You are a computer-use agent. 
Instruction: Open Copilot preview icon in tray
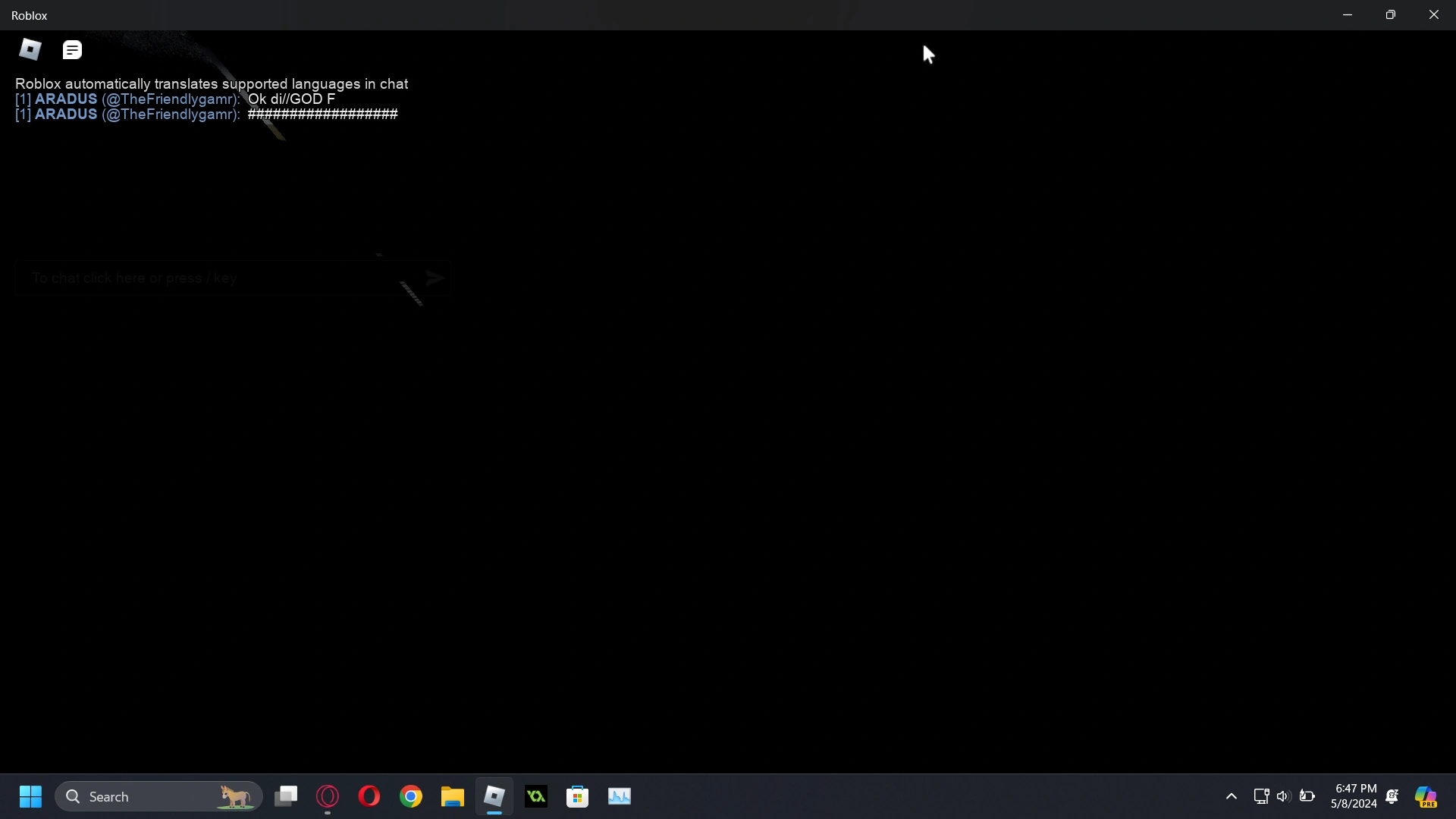[1427, 796]
